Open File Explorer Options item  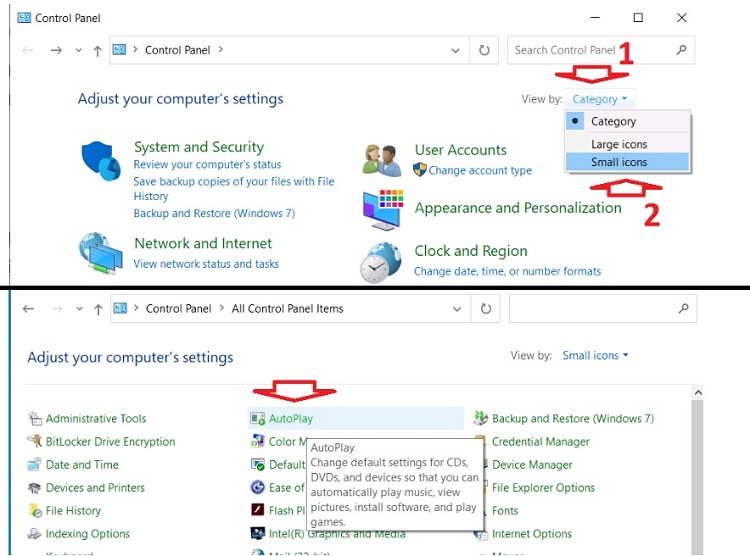pyautogui.click(x=543, y=488)
